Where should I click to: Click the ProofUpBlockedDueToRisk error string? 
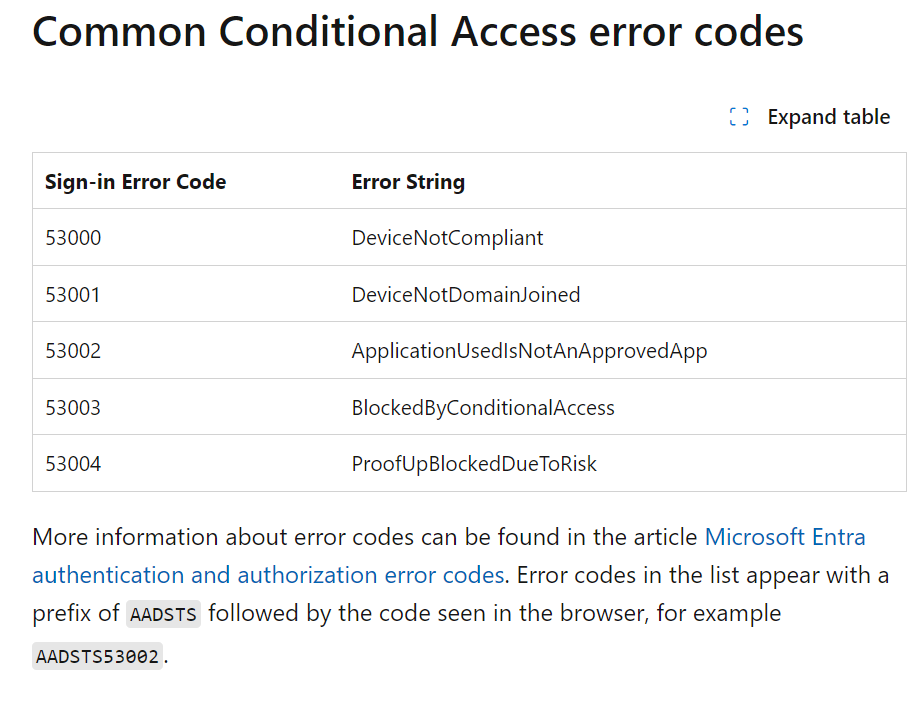point(474,464)
